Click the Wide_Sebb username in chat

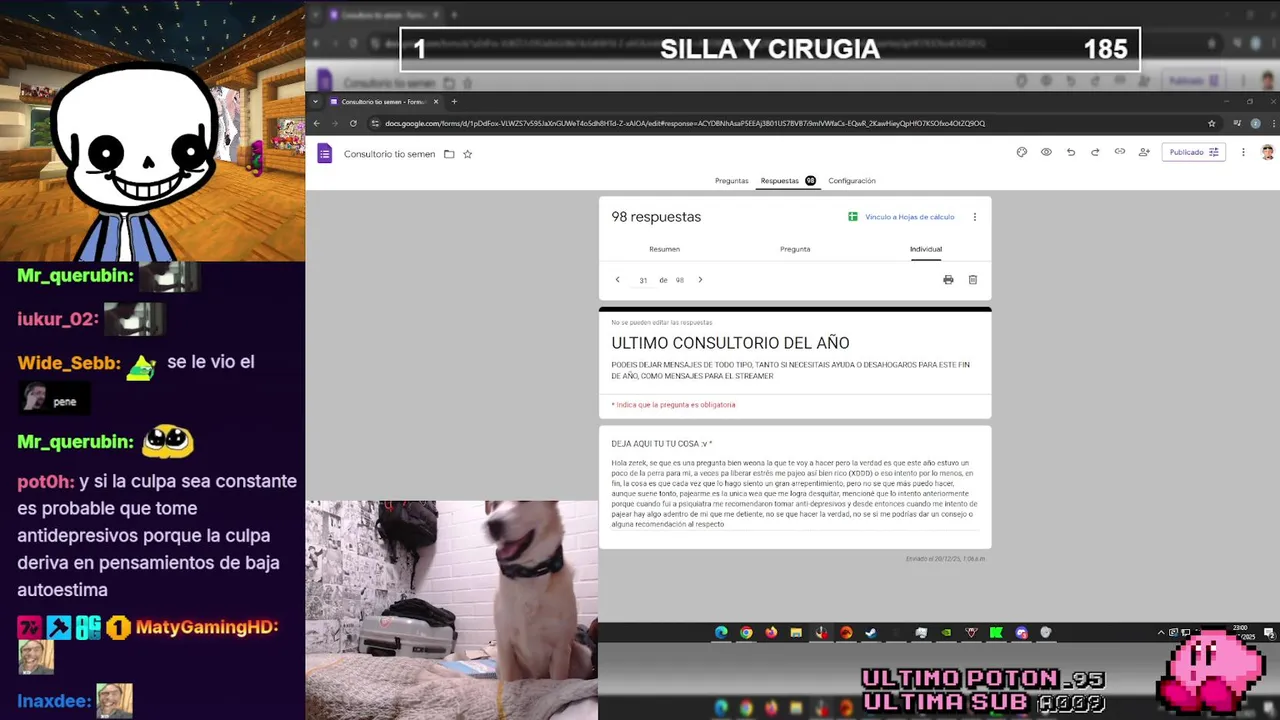(x=69, y=363)
